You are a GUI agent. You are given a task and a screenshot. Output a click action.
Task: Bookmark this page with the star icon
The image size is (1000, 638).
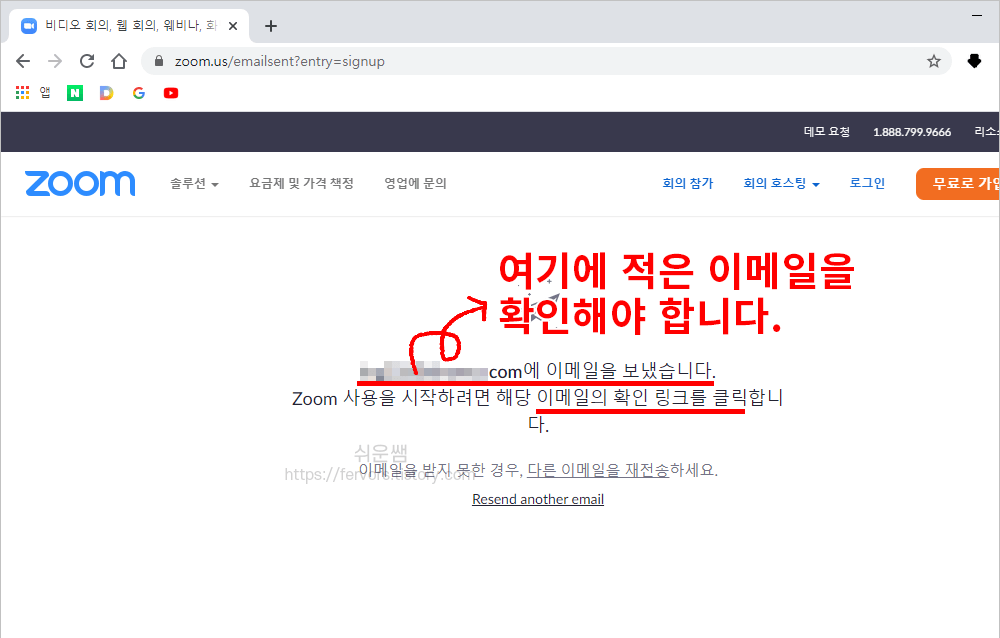934,61
